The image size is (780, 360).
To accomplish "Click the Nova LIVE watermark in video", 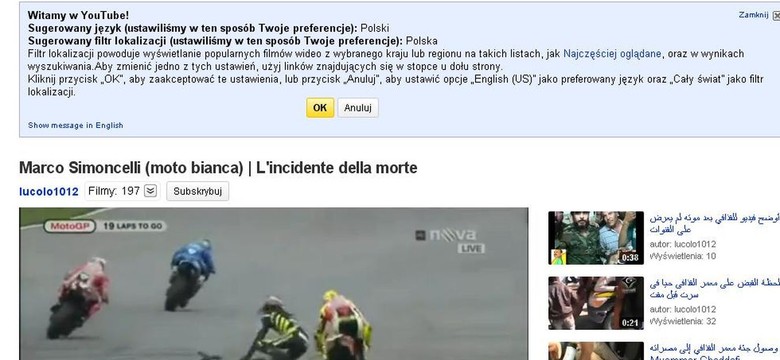I will [450, 241].
